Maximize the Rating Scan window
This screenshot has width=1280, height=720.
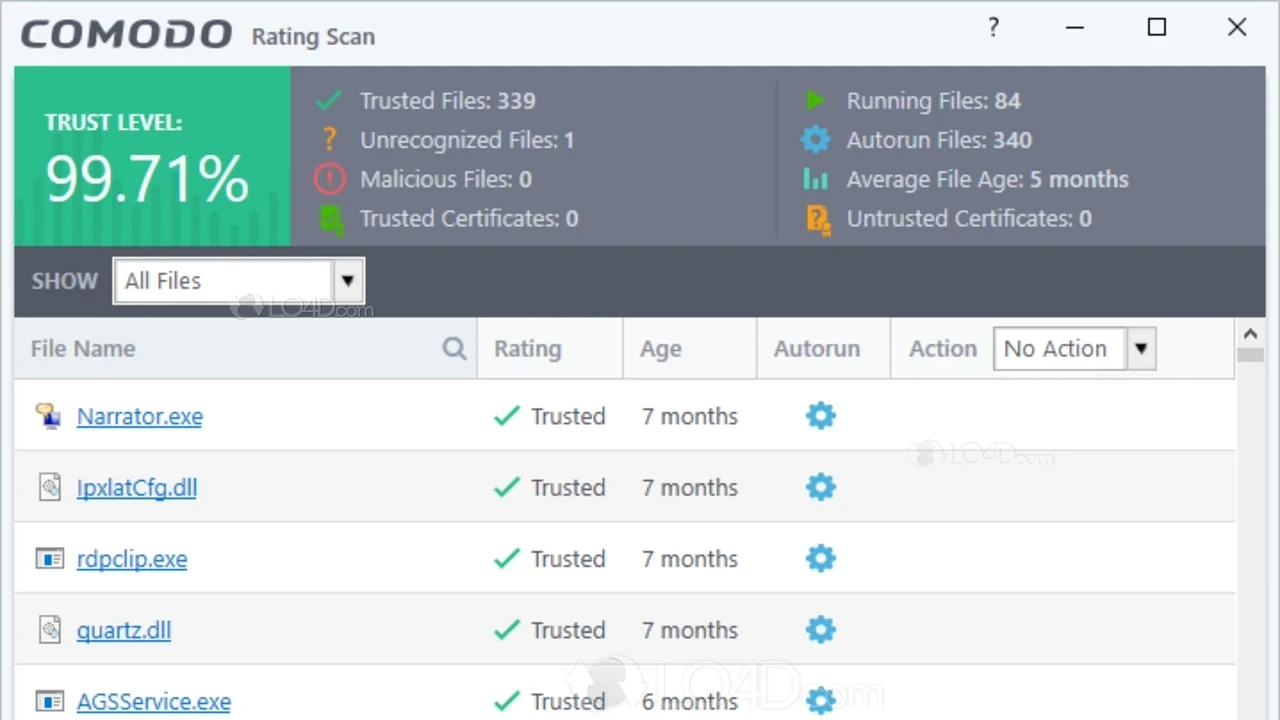pos(1156,27)
